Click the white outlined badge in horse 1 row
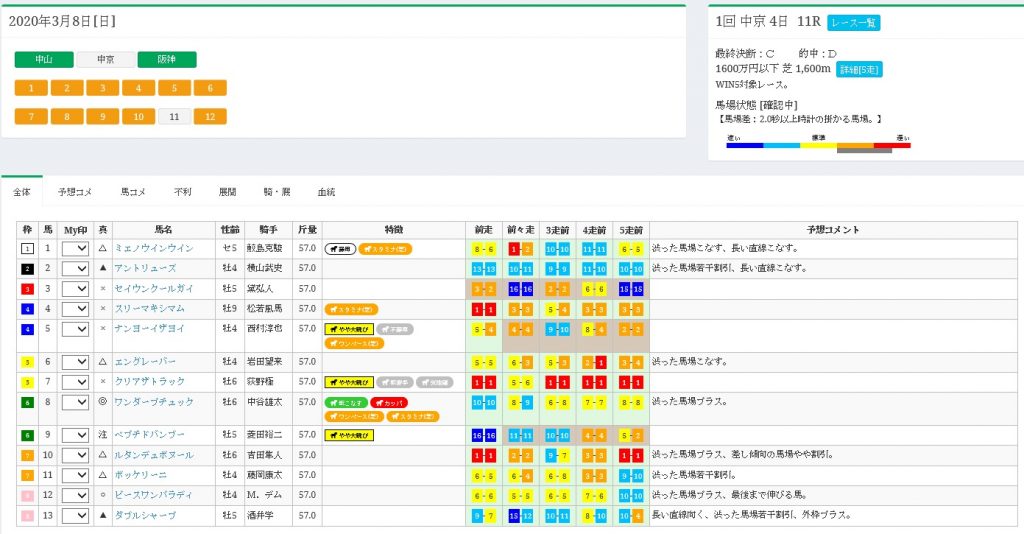1024x534 pixels. [x=340, y=248]
